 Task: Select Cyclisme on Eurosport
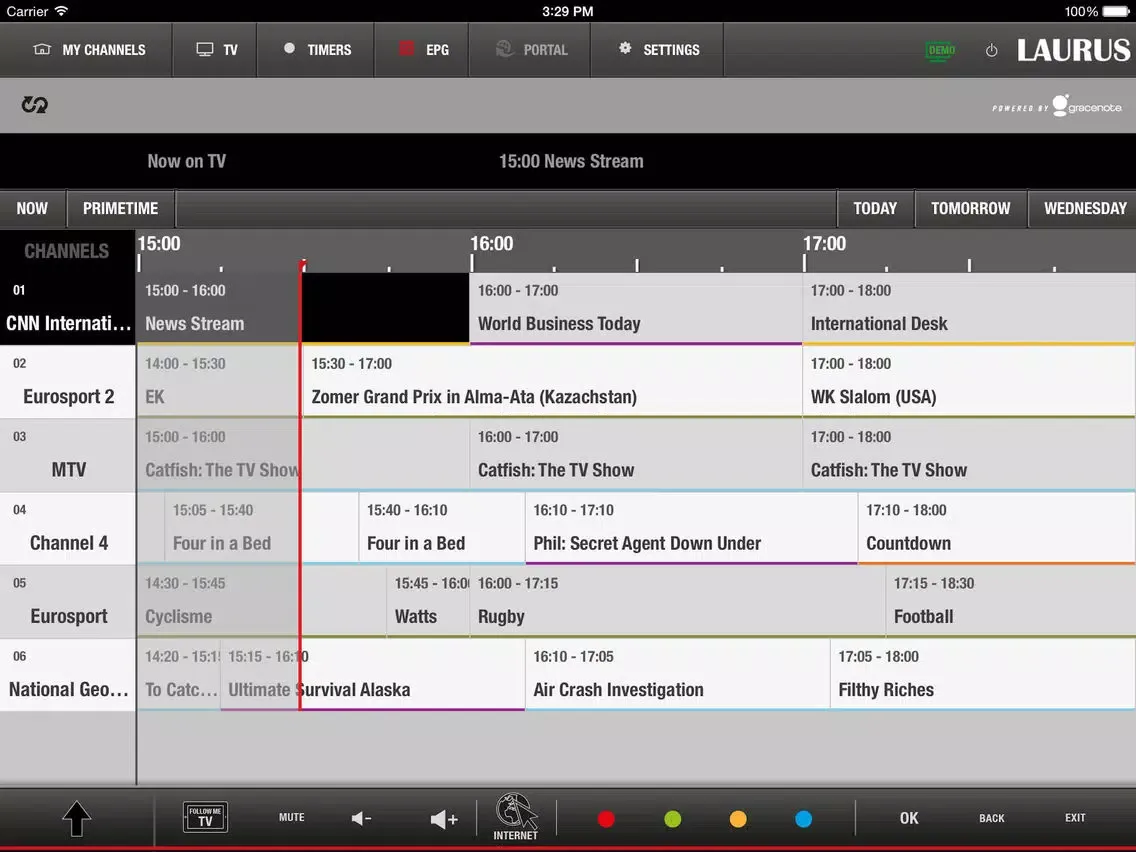pyautogui.click(x=262, y=601)
